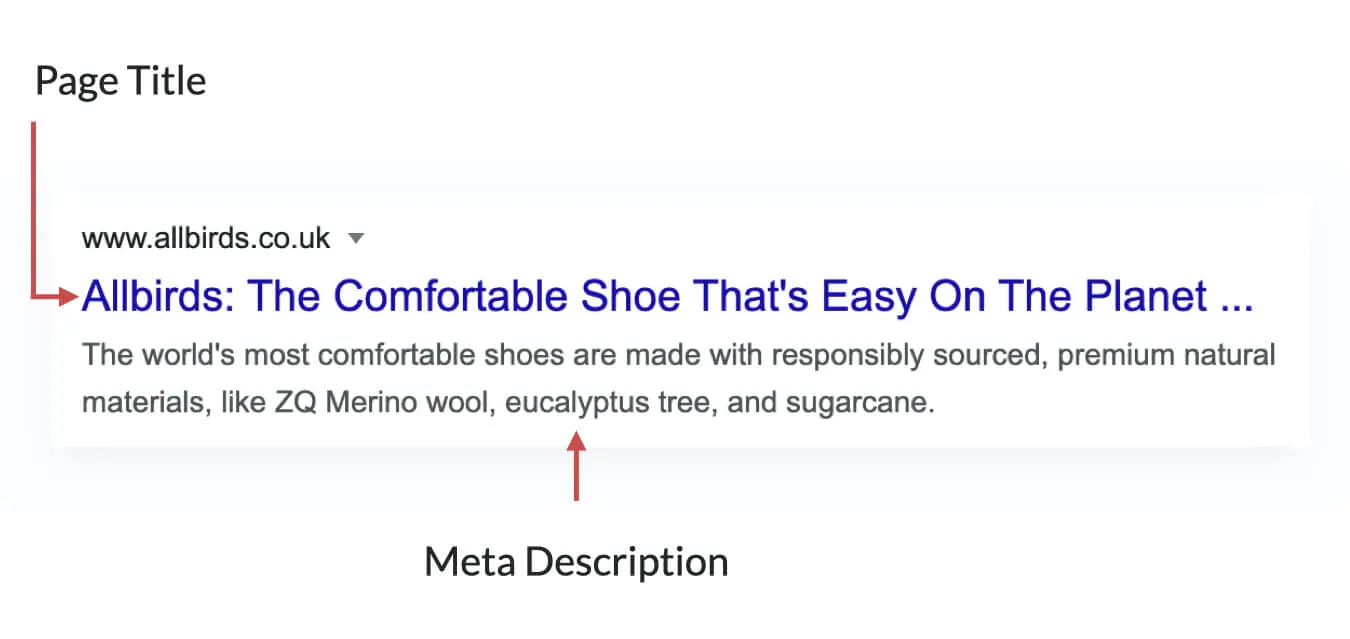Click "premium natural" ending the first description line
1350x639 pixels.
click(1166, 355)
